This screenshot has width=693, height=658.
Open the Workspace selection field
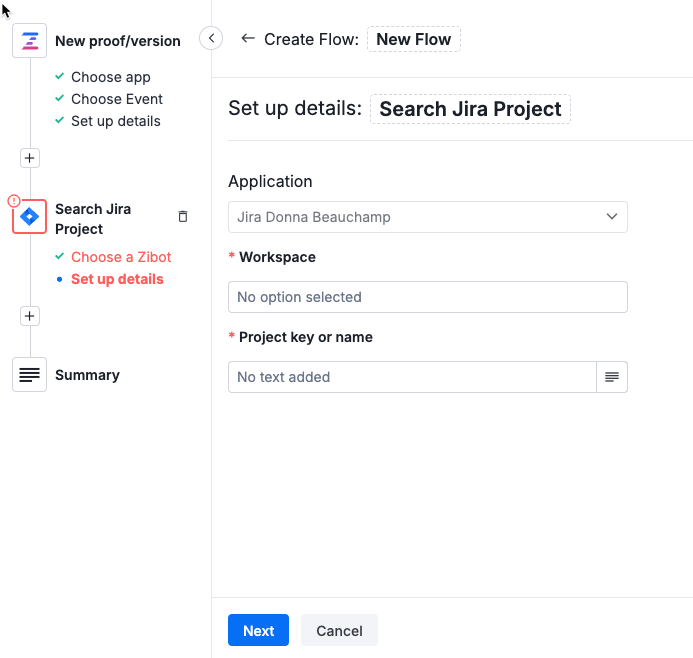[427, 297]
